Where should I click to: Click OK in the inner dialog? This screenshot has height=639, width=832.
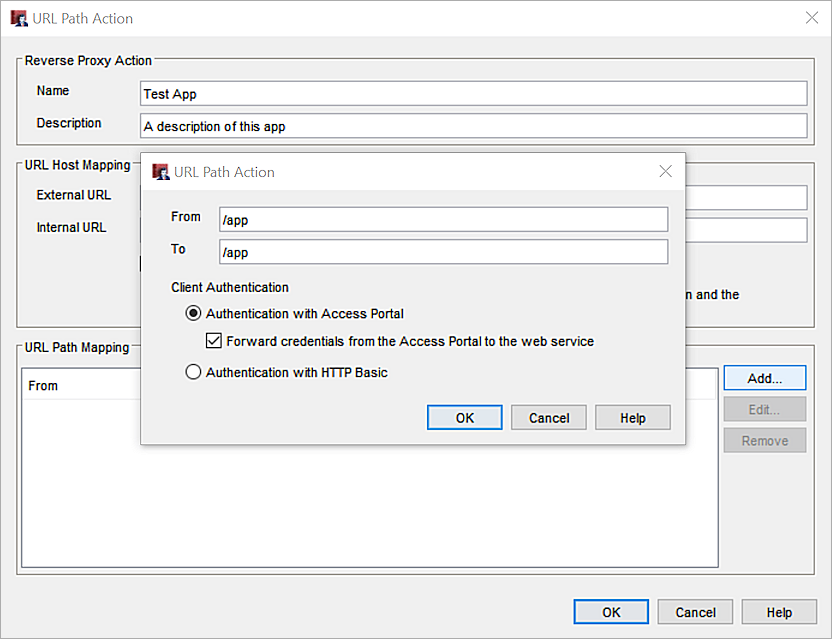tap(464, 418)
